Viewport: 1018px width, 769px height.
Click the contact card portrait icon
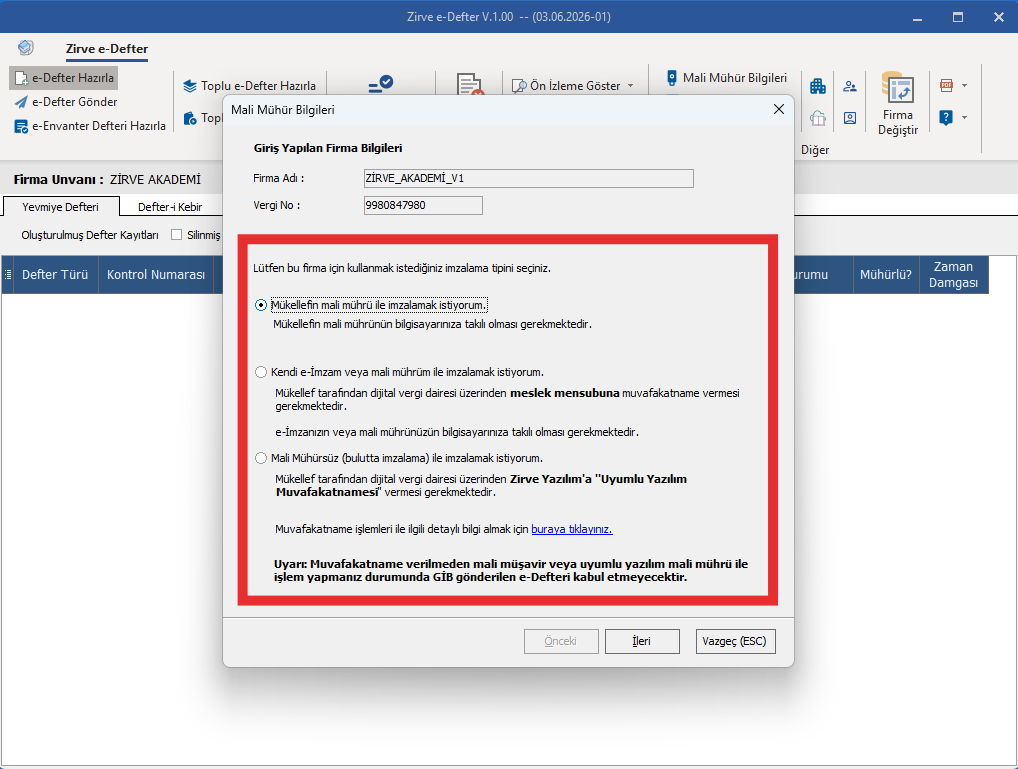pos(850,118)
